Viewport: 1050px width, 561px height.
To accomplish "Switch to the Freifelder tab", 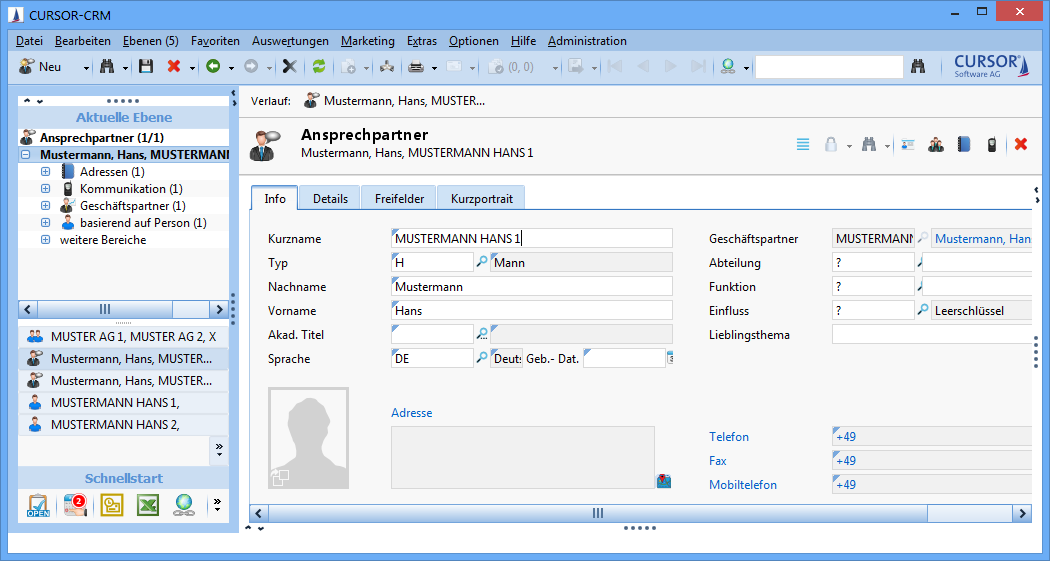I will tap(399, 198).
